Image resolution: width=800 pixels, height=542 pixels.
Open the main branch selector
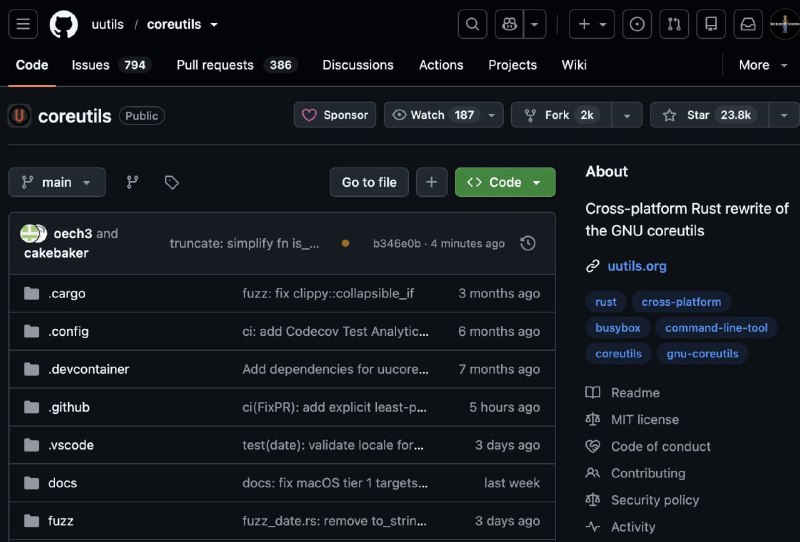click(x=57, y=182)
